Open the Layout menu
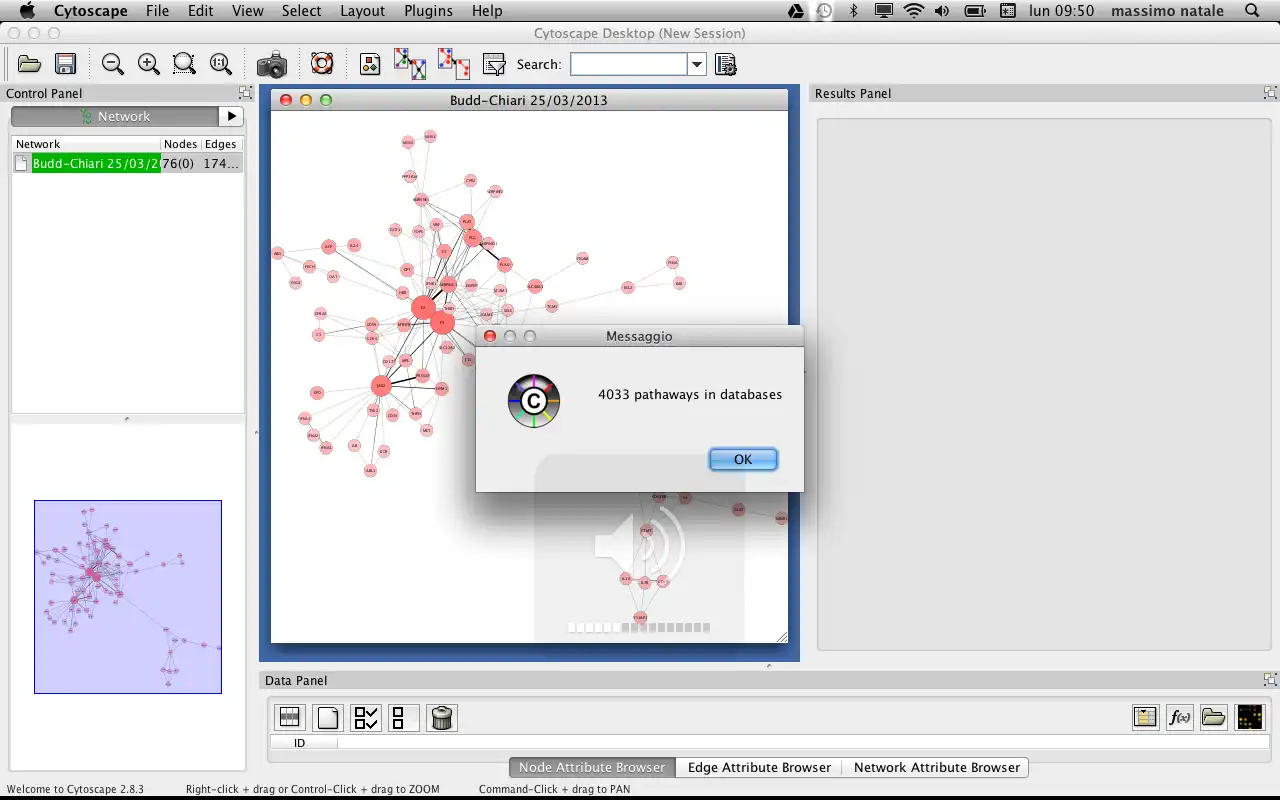1280x800 pixels. 362,11
